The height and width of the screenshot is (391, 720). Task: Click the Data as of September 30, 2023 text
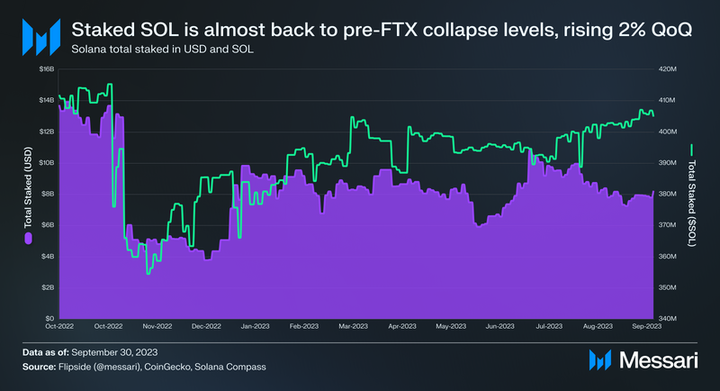click(90, 352)
